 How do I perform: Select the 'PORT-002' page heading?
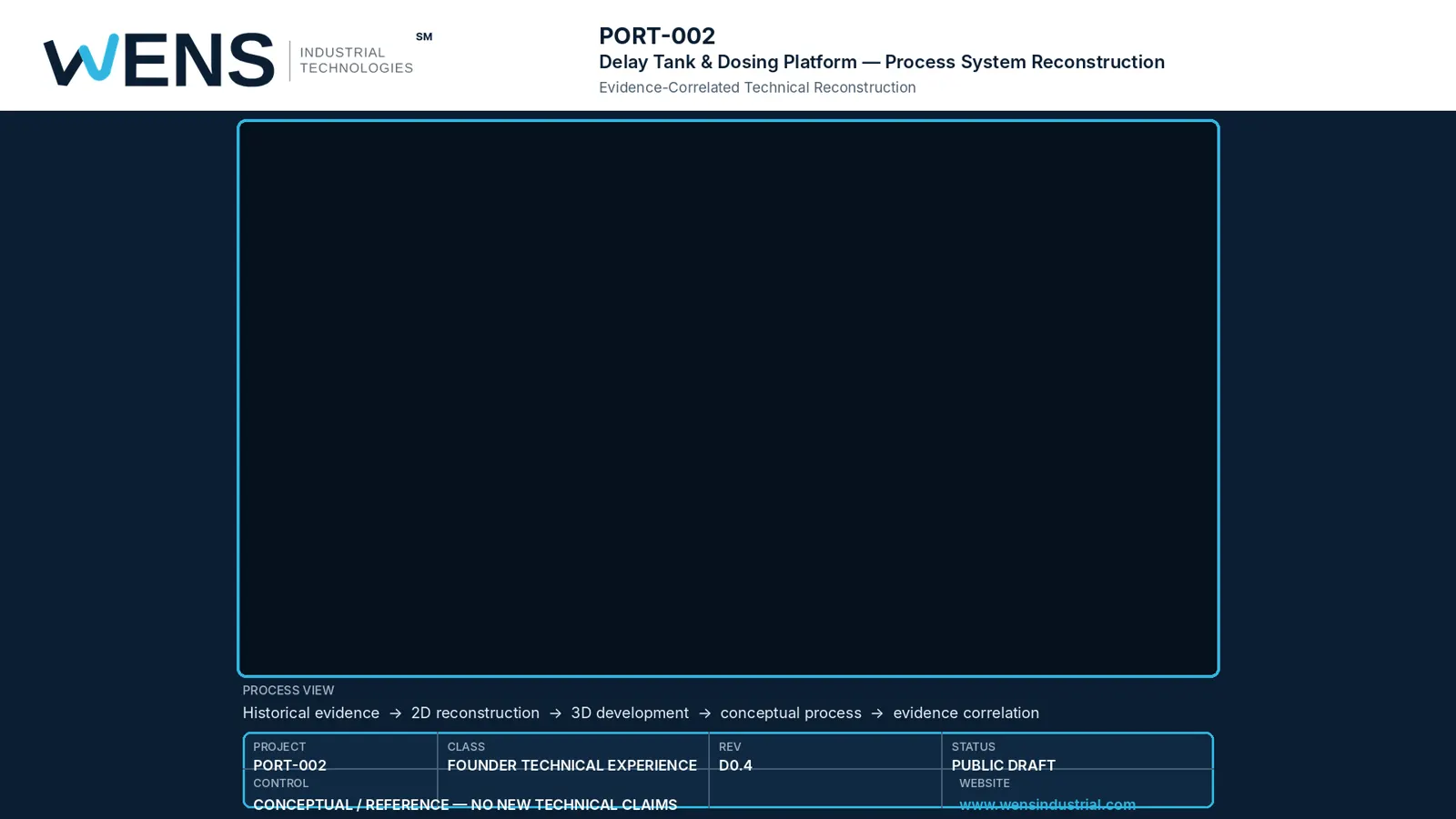pyautogui.click(x=657, y=36)
